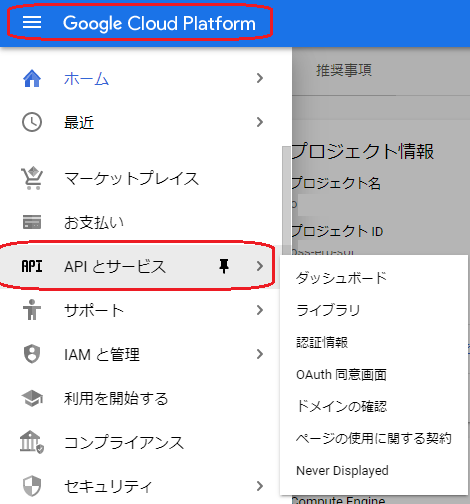Click the clock icon for 最近
Viewport: 470px width, 504px height.
[32, 122]
